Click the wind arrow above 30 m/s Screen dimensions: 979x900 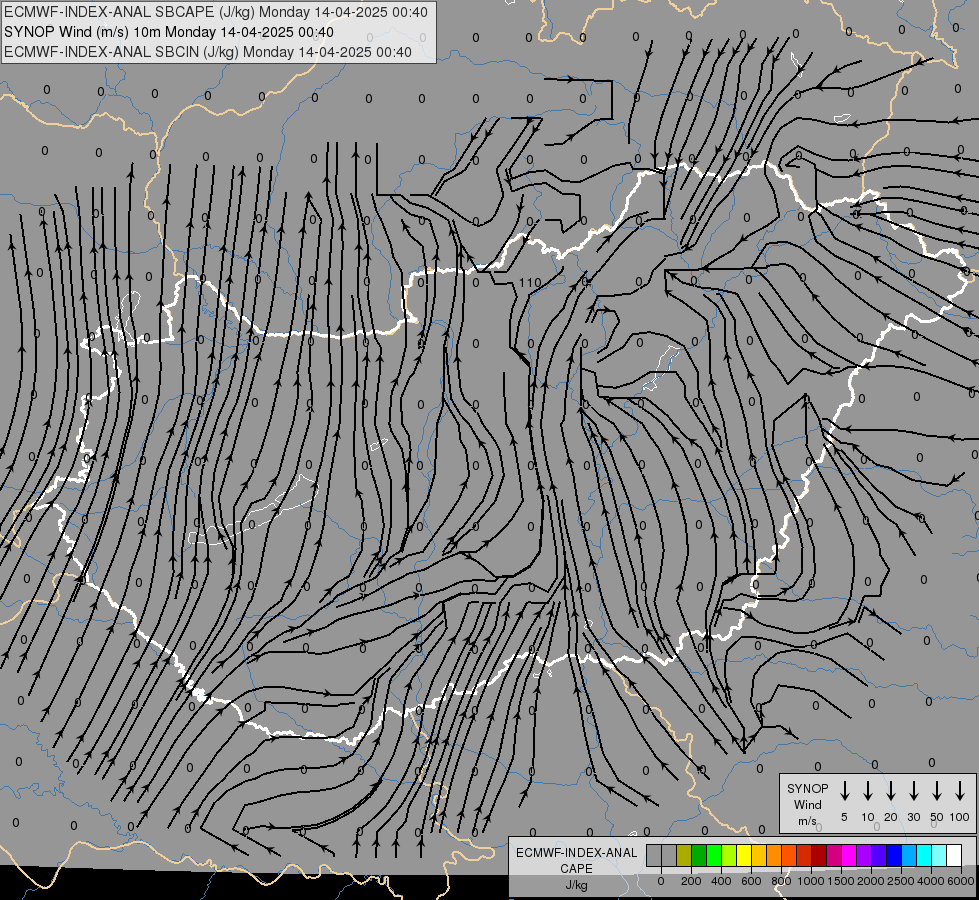[x=913, y=791]
